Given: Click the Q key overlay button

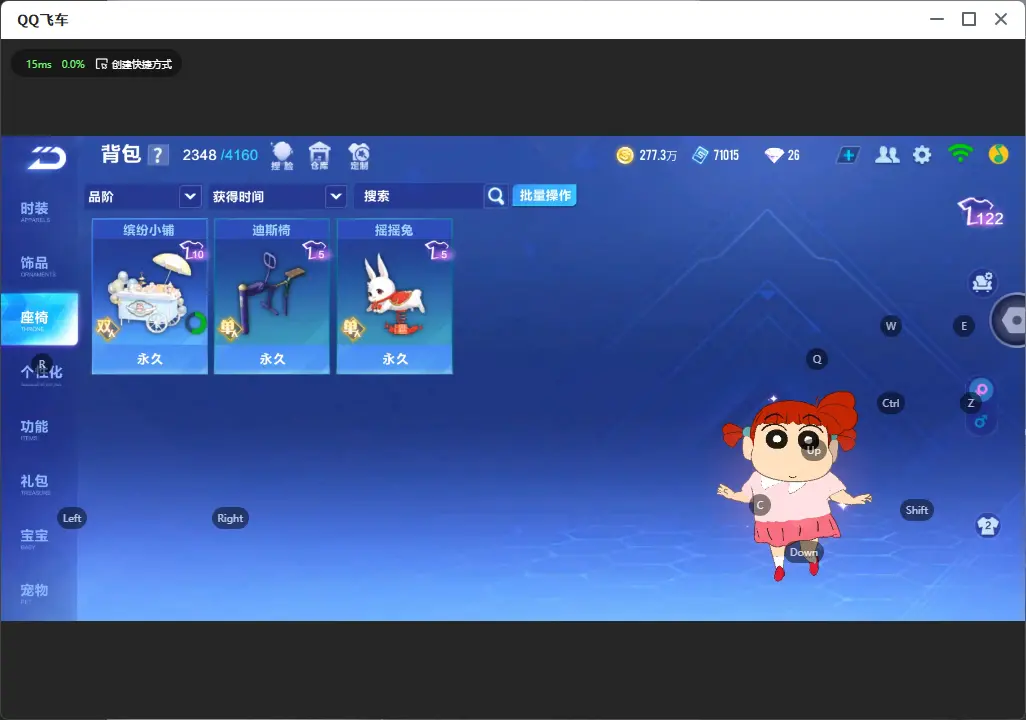Looking at the screenshot, I should pyautogui.click(x=817, y=359).
